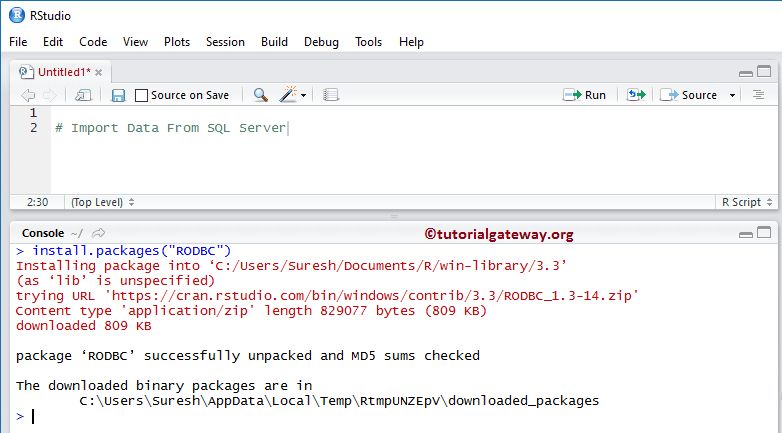The image size is (782, 433).
Task: Go forward to next source location
Action: coord(49,95)
